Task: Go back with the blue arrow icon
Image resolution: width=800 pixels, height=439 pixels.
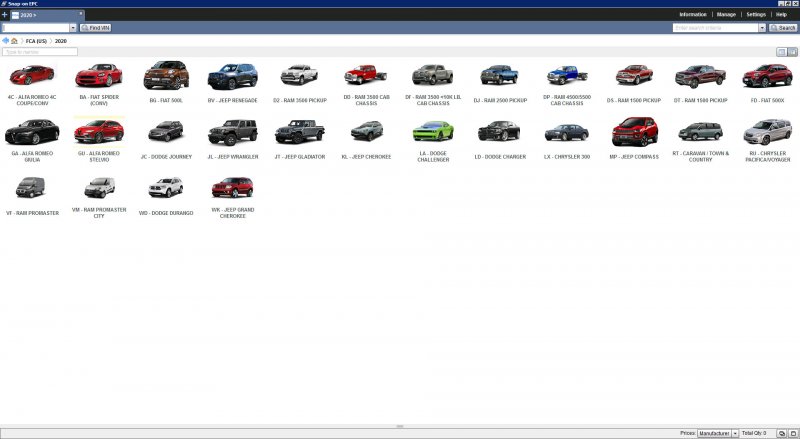Action: point(5,40)
